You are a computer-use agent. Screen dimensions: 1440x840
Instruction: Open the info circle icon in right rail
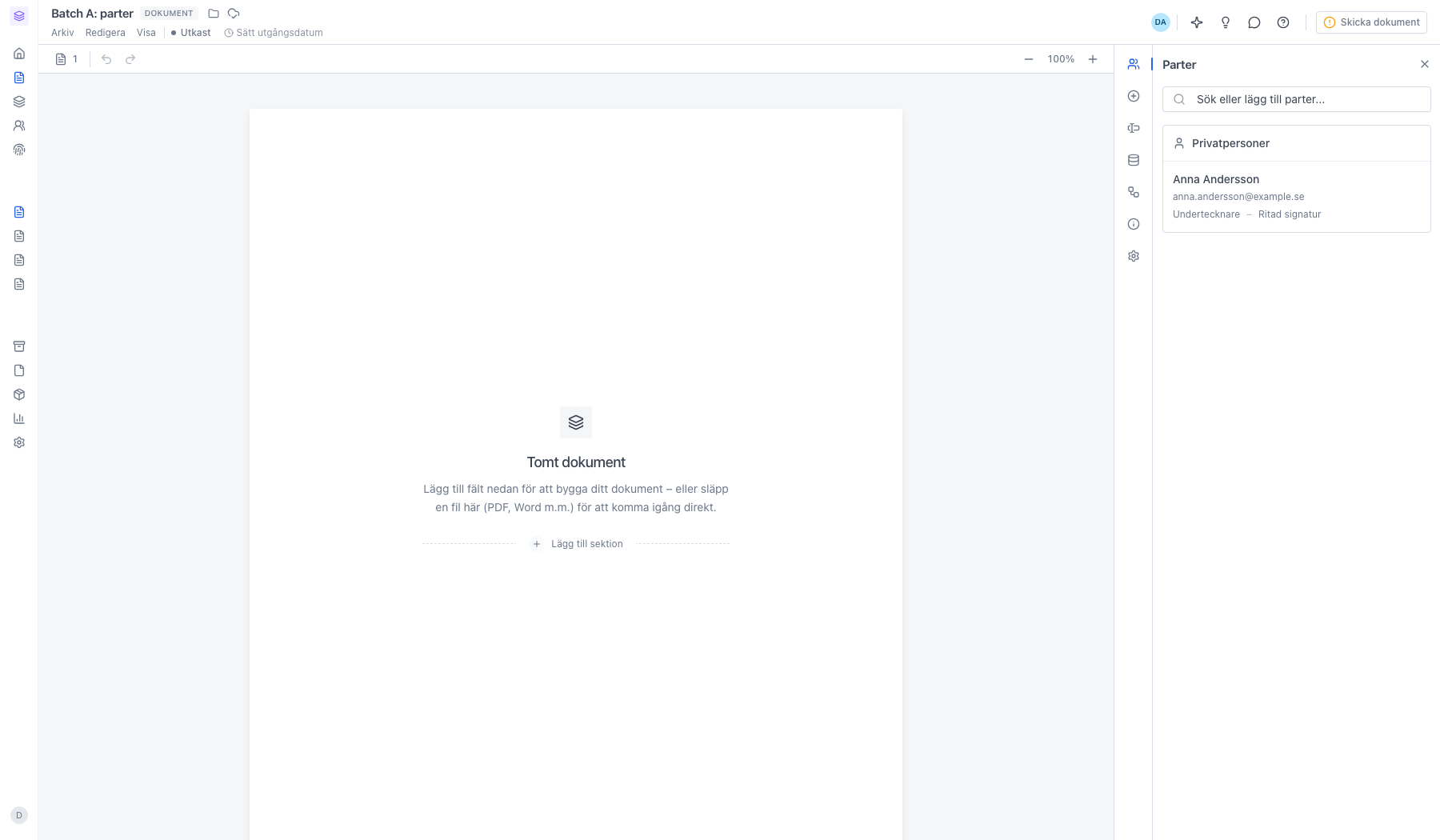[x=1134, y=224]
